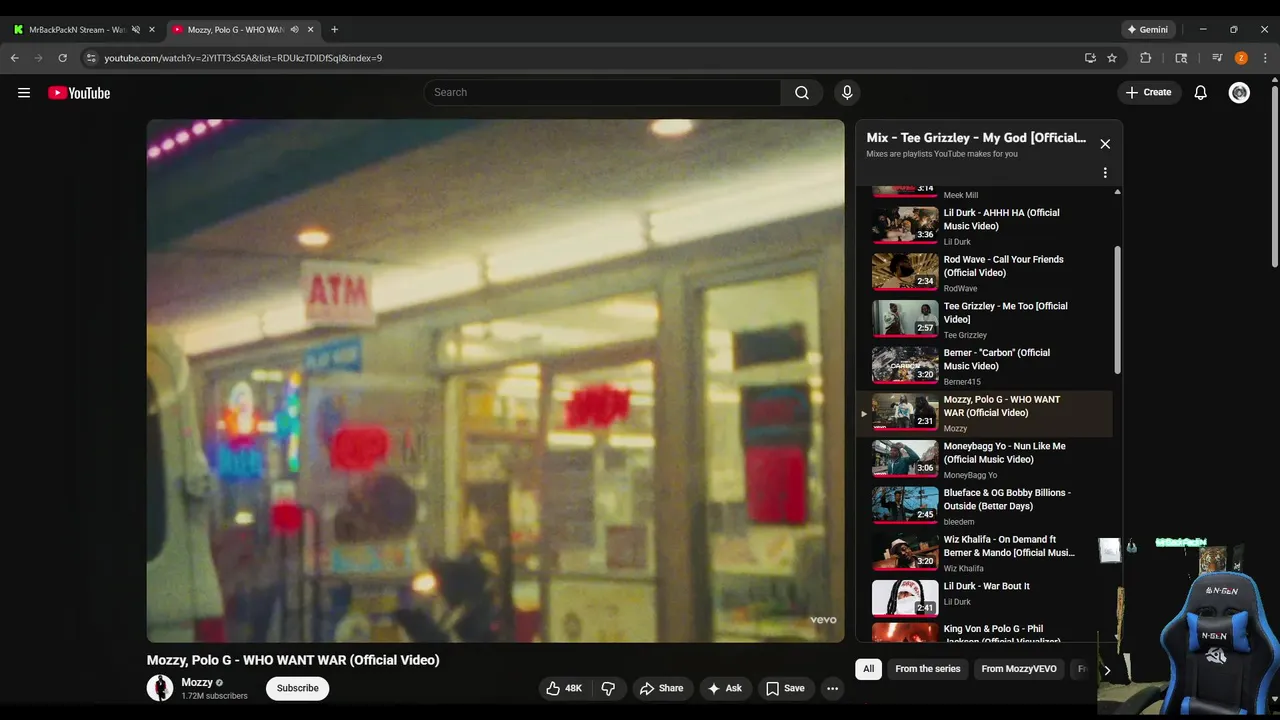The image size is (1280, 720).
Task: Open Gemini in Chrome
Action: pos(1146,30)
